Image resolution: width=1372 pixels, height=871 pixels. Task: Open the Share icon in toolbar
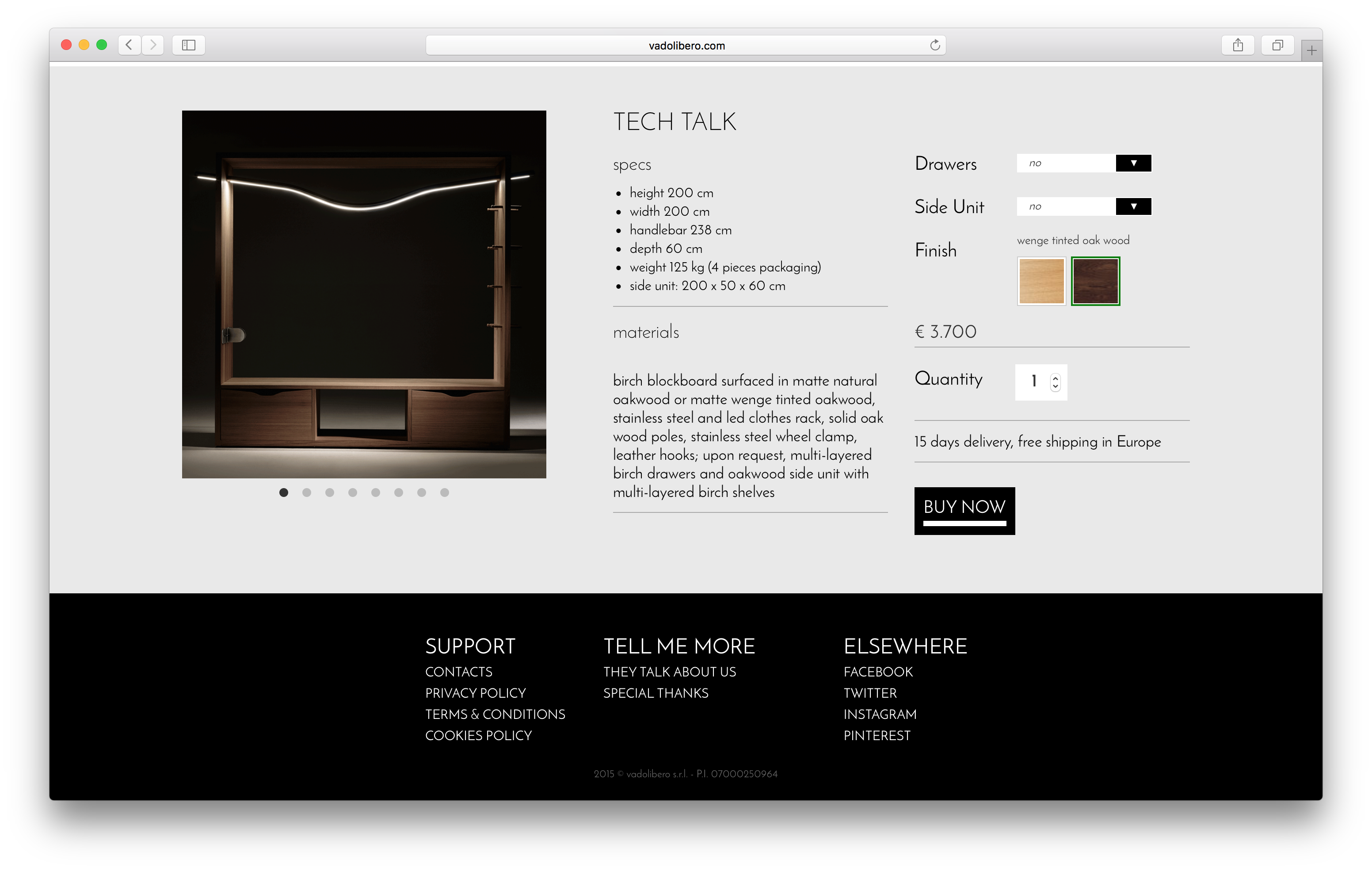(x=1238, y=45)
